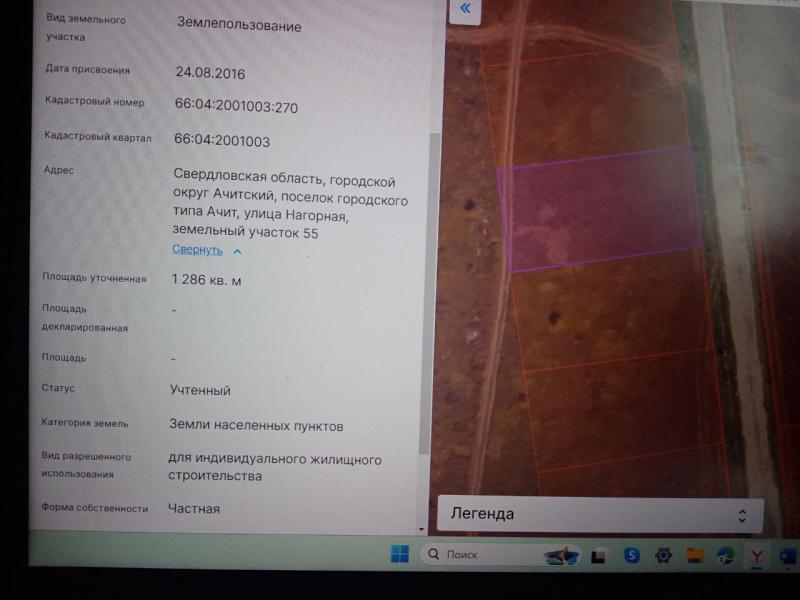
Task: Open Microsoft Word from the taskbar
Action: tap(786, 555)
